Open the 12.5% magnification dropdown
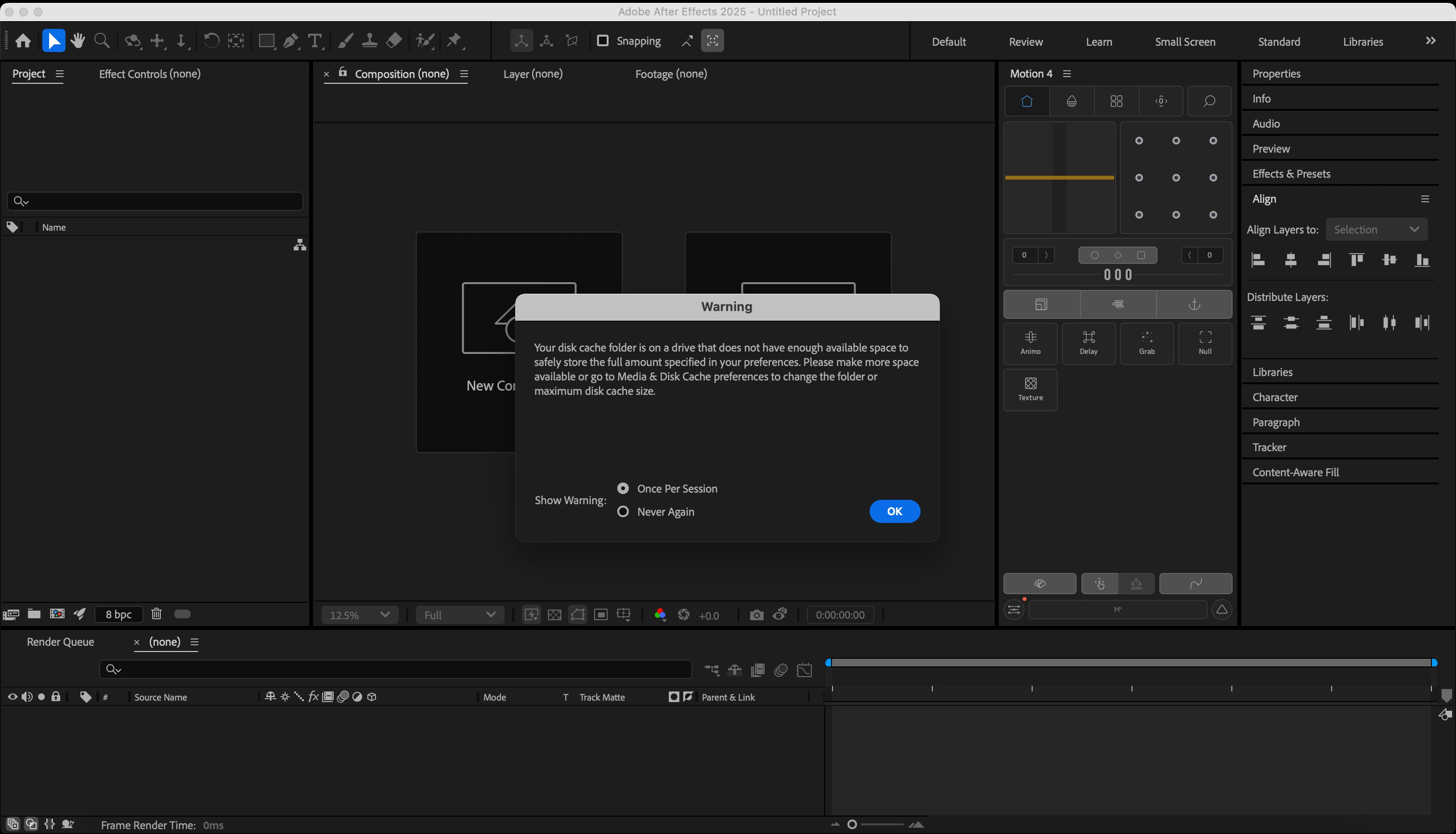This screenshot has height=834, width=1456. pos(360,614)
